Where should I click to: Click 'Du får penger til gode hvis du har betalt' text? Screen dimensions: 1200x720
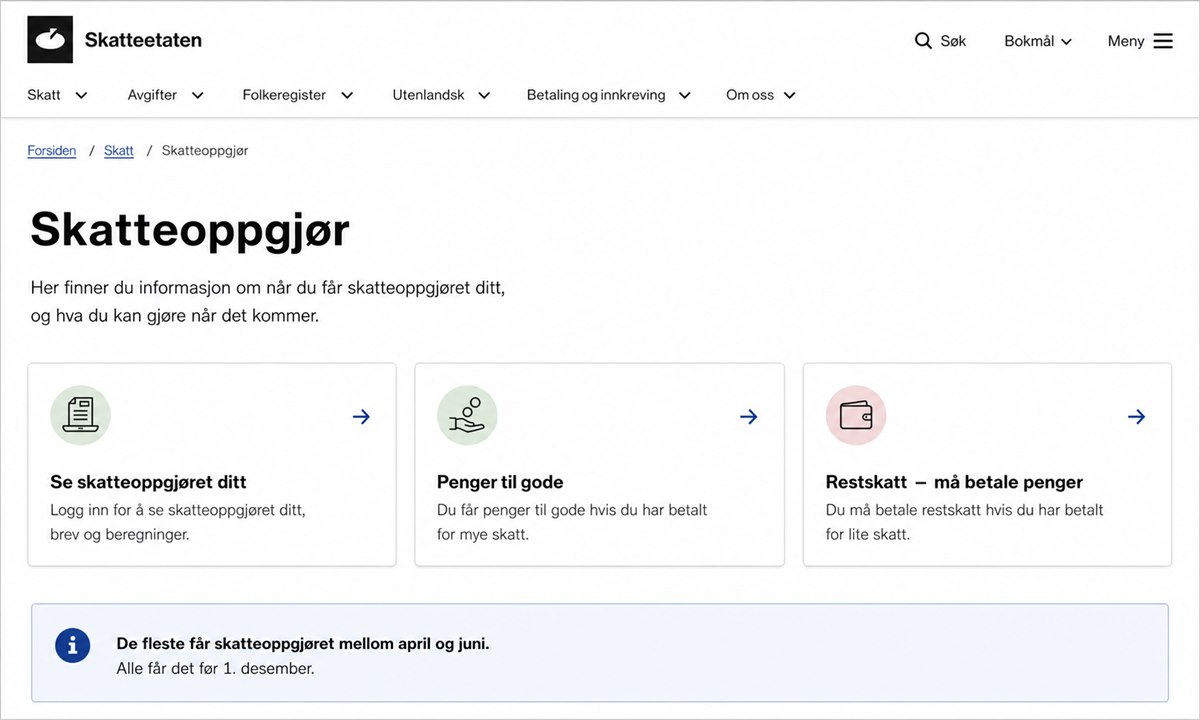click(x=572, y=510)
